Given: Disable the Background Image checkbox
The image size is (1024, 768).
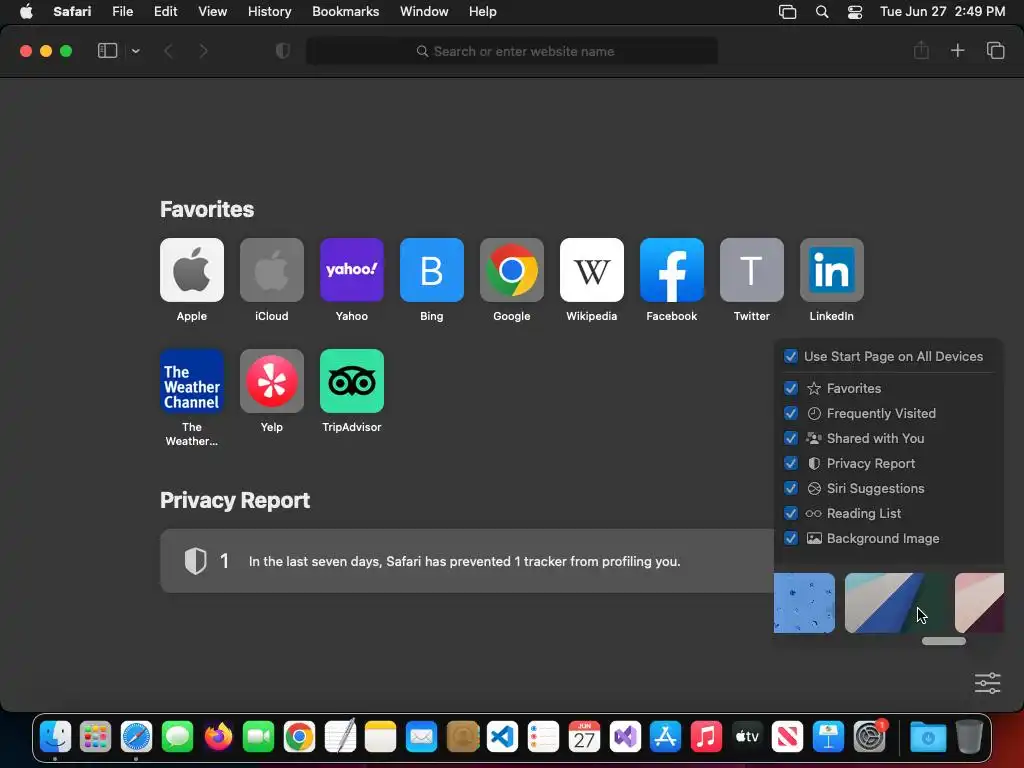Looking at the screenshot, I should tap(790, 538).
